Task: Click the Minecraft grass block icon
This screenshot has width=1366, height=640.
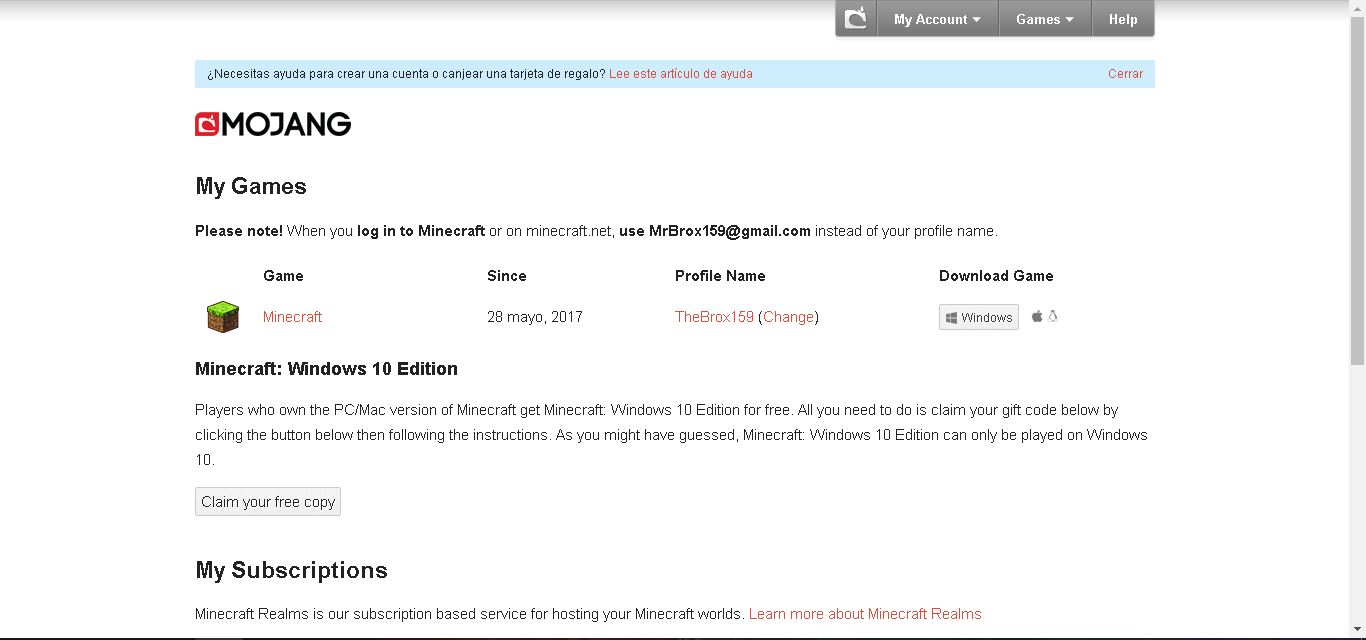Action: pyautogui.click(x=223, y=317)
